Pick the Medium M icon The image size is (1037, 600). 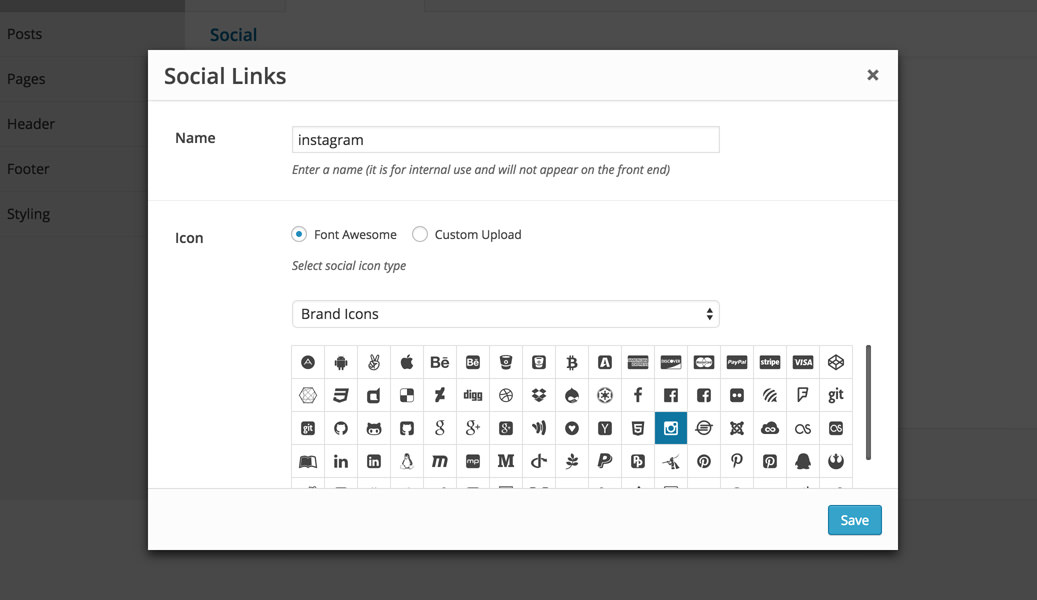(506, 461)
